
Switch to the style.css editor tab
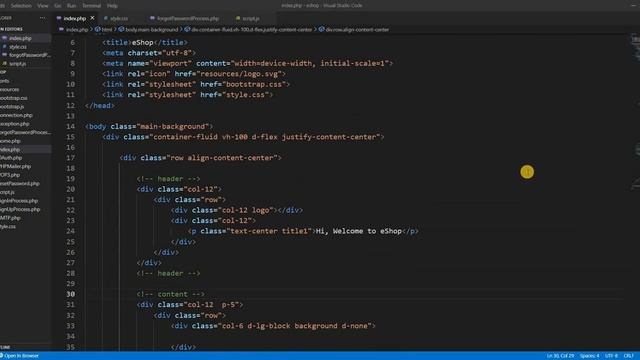click(118, 18)
